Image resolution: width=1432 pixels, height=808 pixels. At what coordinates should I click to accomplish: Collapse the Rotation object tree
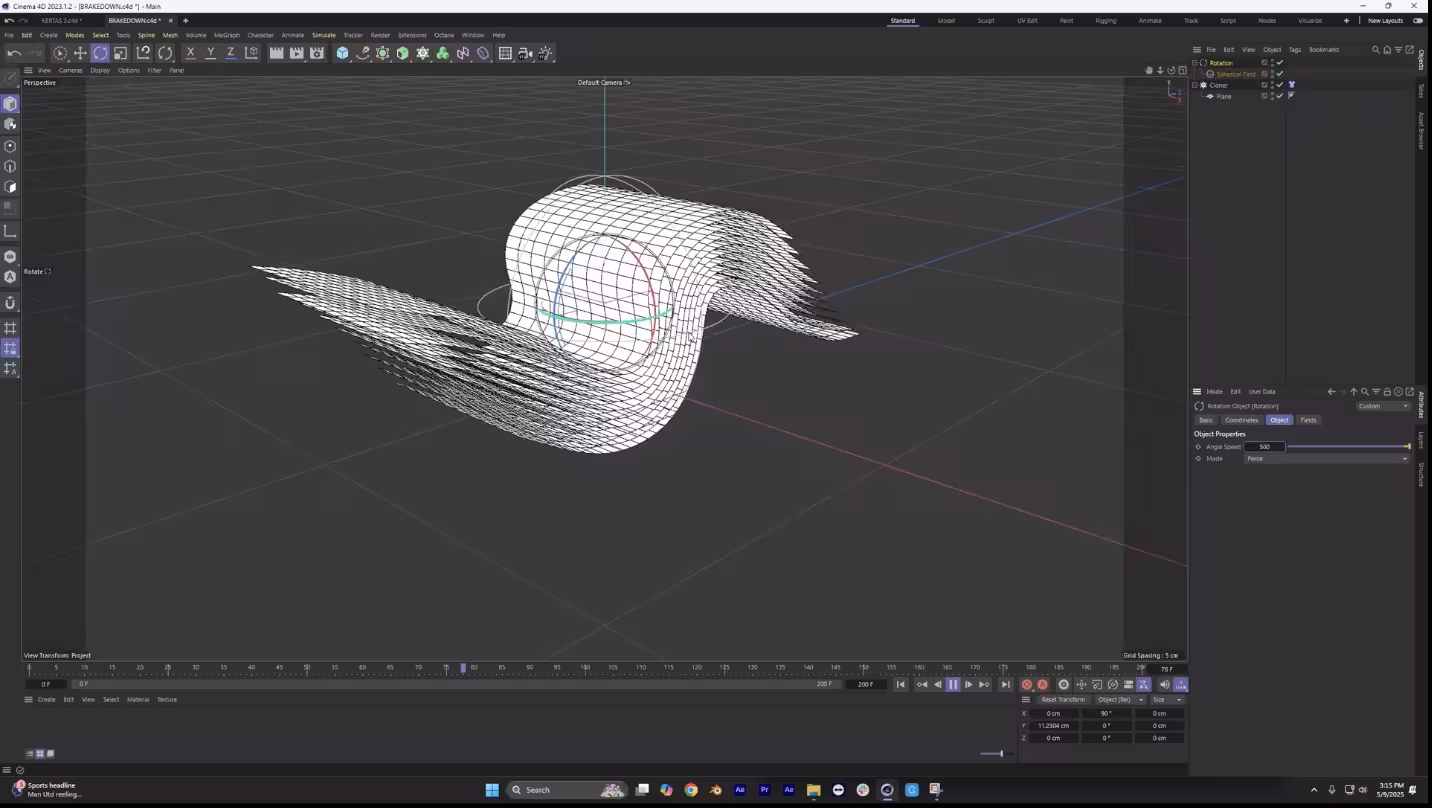1195,63
